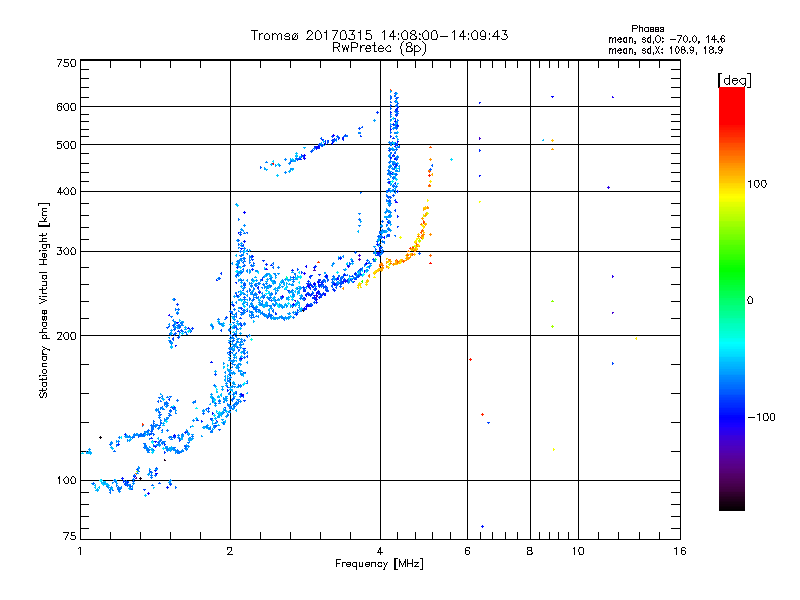800x600 pixels.
Task: Click the plot title 'Tromsø 20170315 14:08:00-14:09:43'
Action: (x=379, y=35)
